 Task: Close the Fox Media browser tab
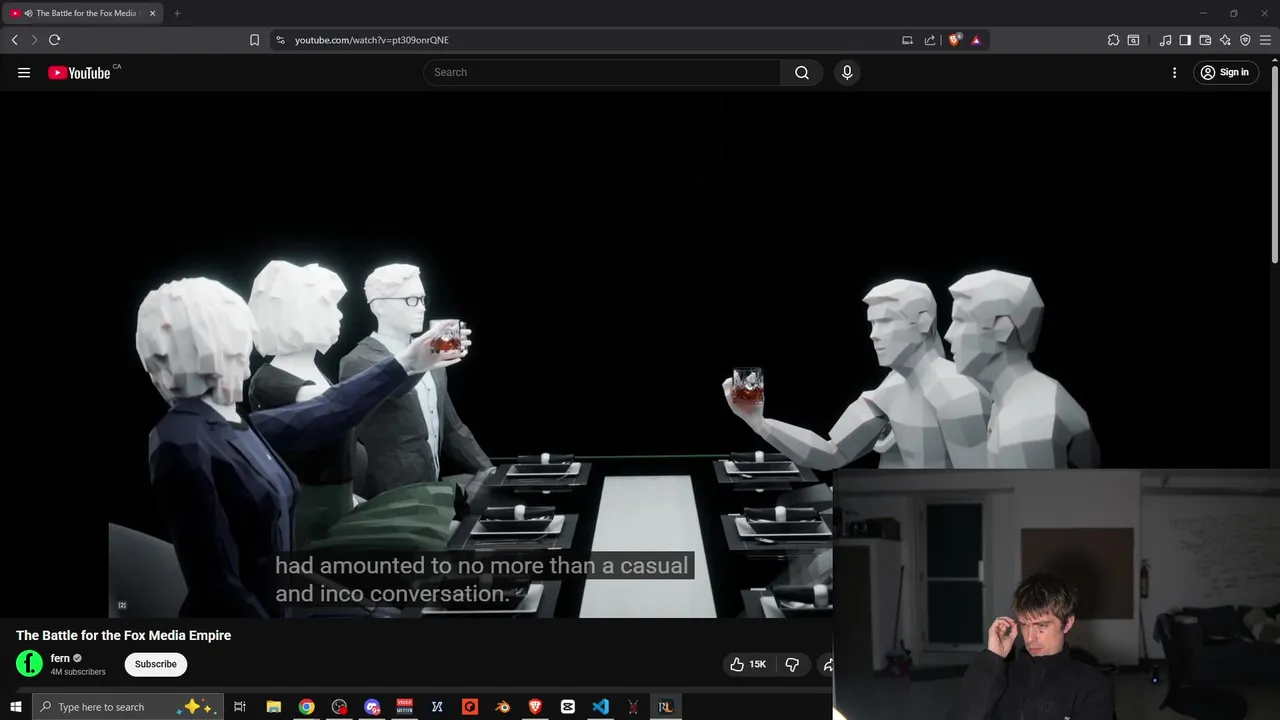click(x=152, y=13)
